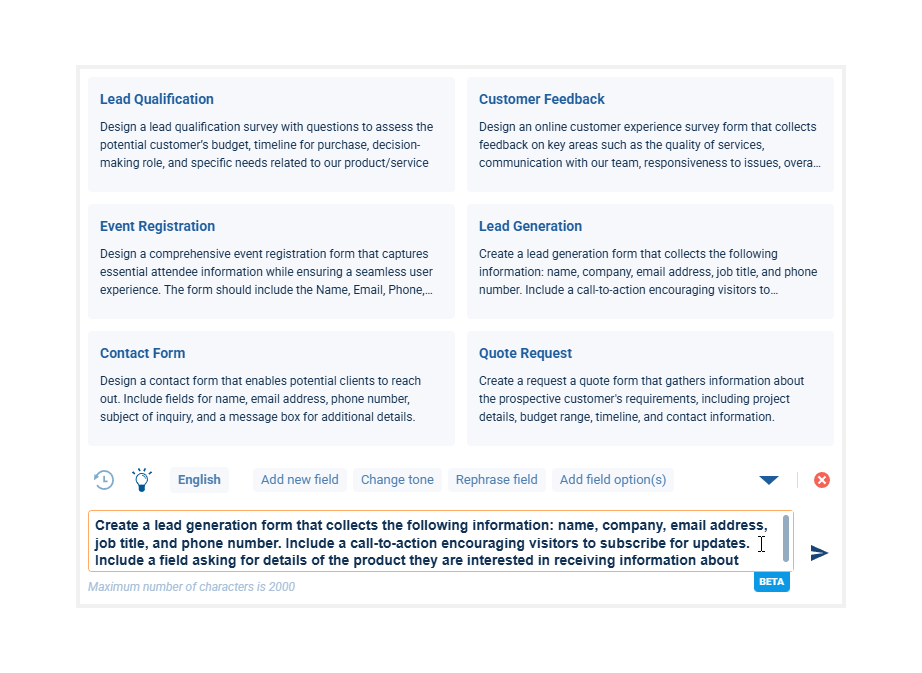The width and height of the screenshot is (922, 673).
Task: Click the lightbulb suggestions icon
Action: coord(142,480)
